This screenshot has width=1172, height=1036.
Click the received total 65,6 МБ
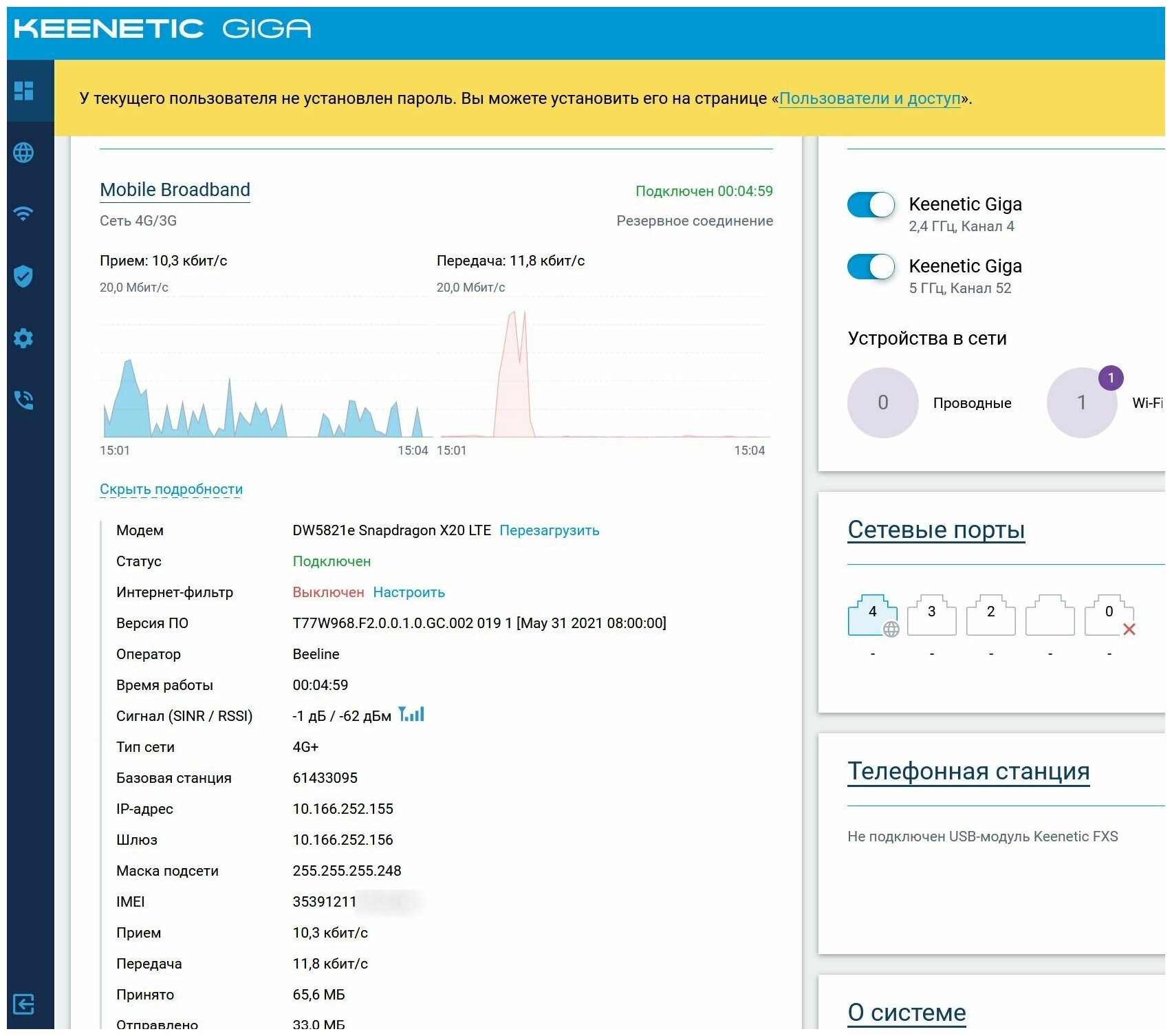[319, 995]
